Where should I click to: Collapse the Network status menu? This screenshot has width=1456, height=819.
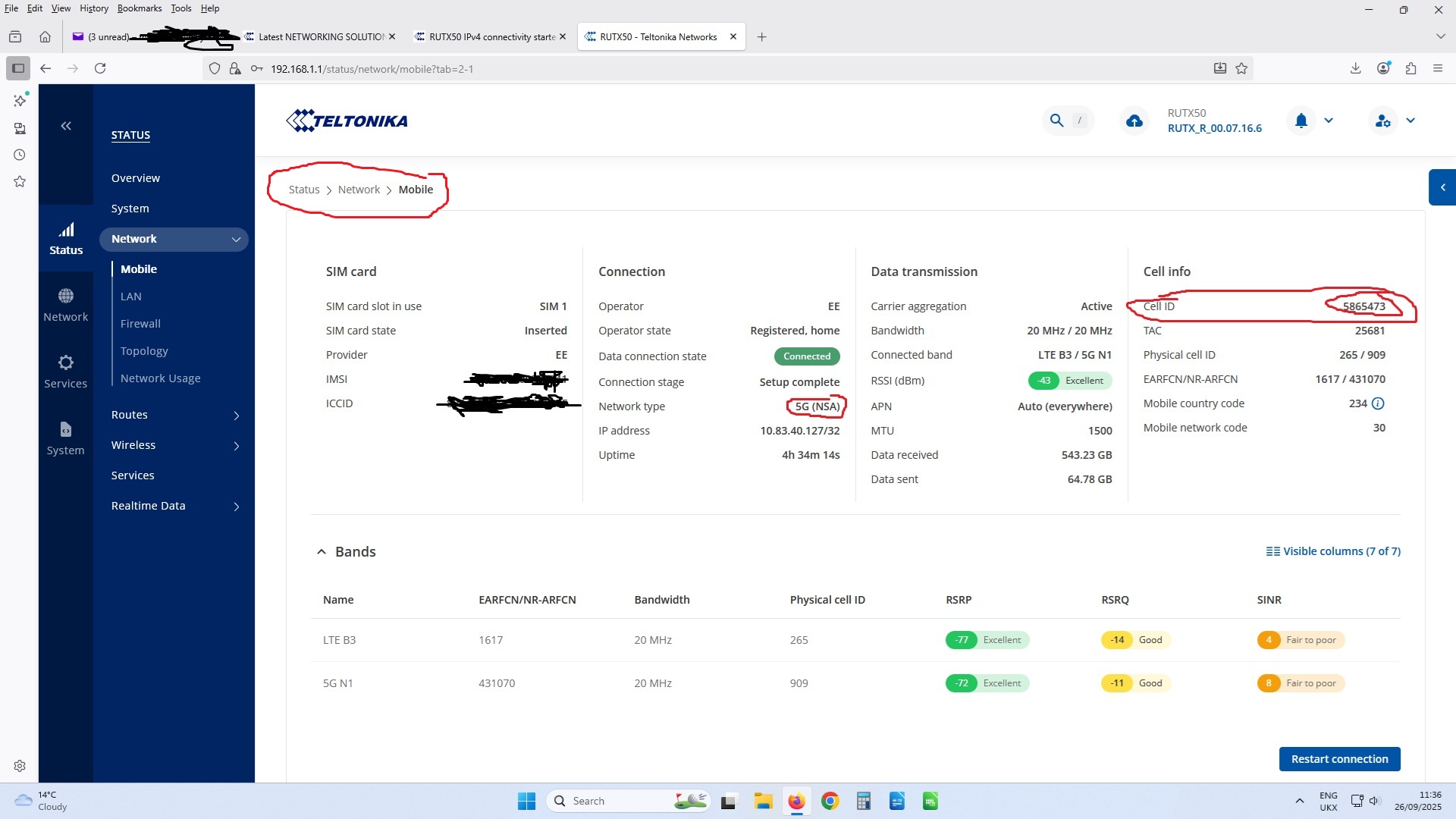[236, 240]
